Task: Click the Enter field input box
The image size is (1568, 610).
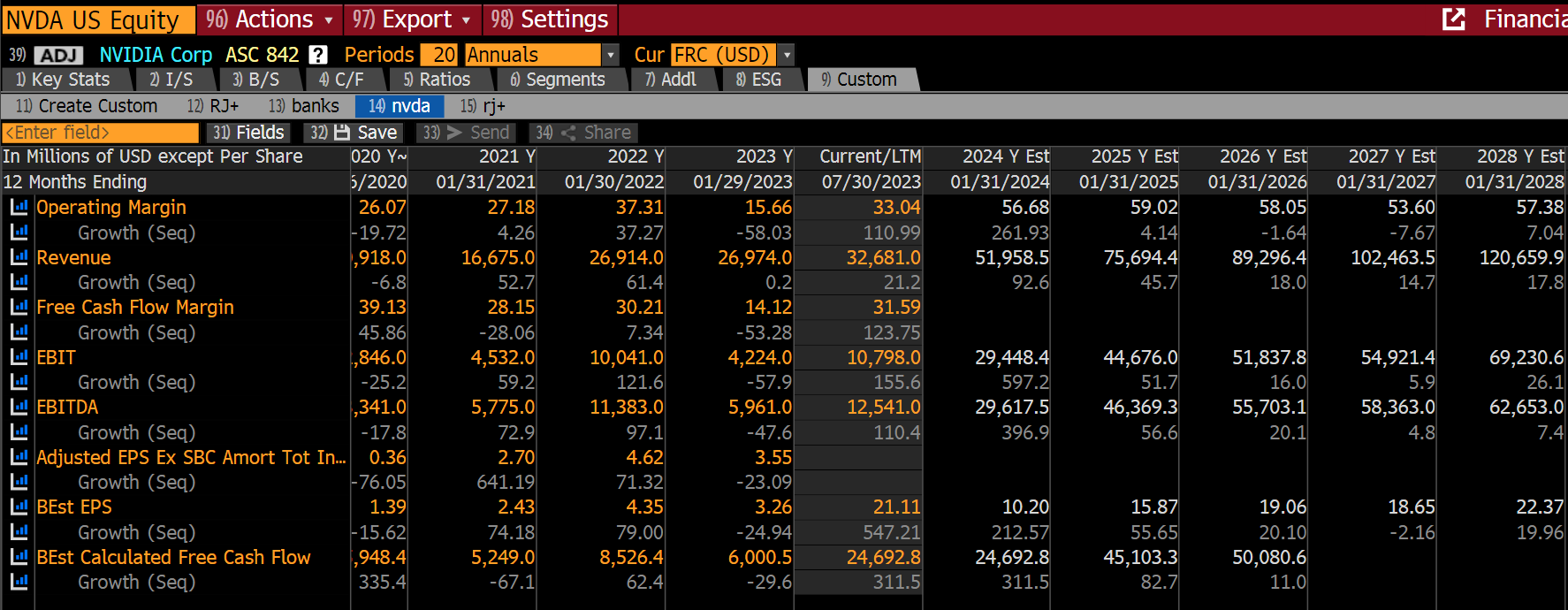Action: [101, 133]
